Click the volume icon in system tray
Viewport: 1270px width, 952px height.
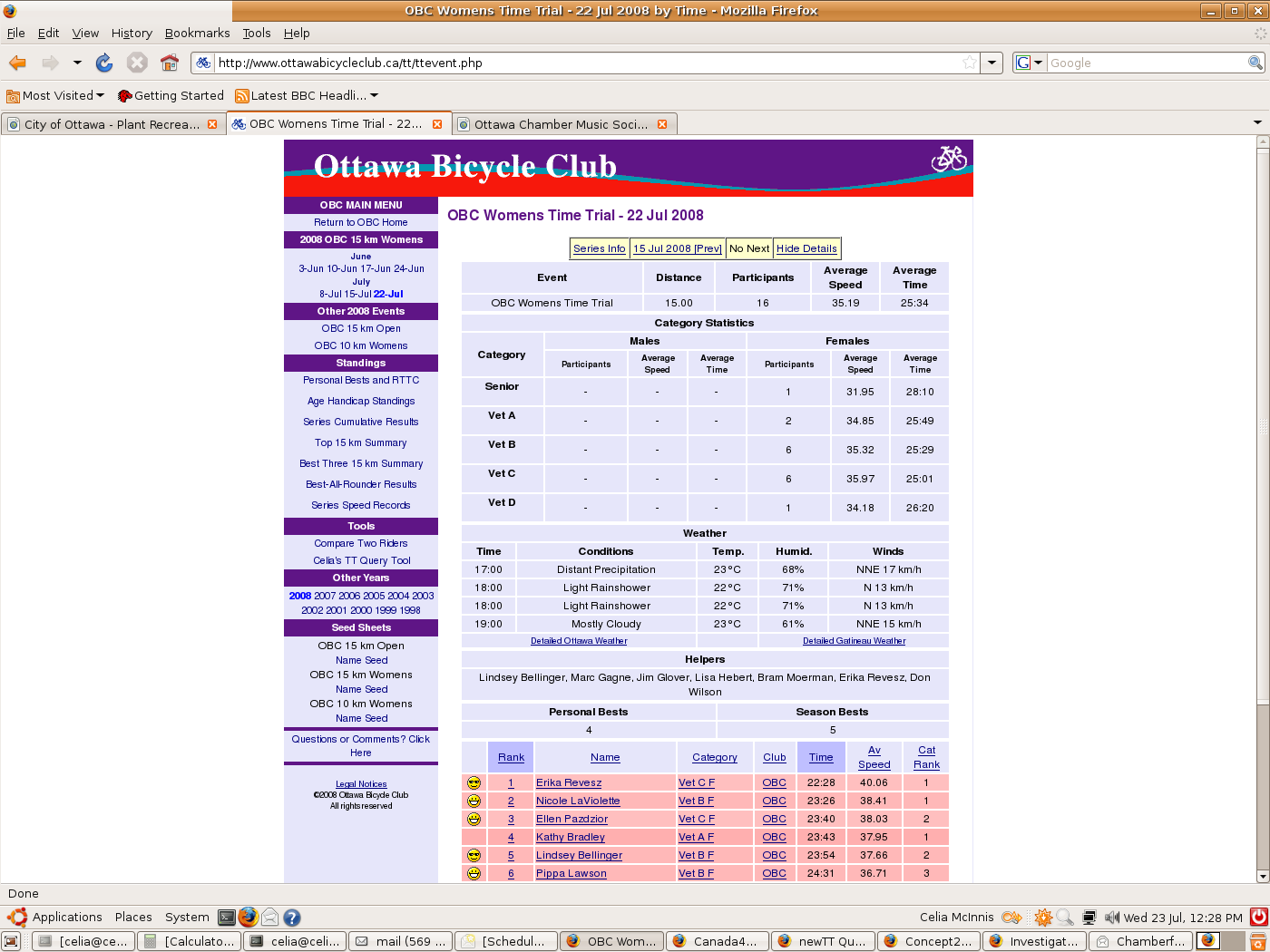1112,918
